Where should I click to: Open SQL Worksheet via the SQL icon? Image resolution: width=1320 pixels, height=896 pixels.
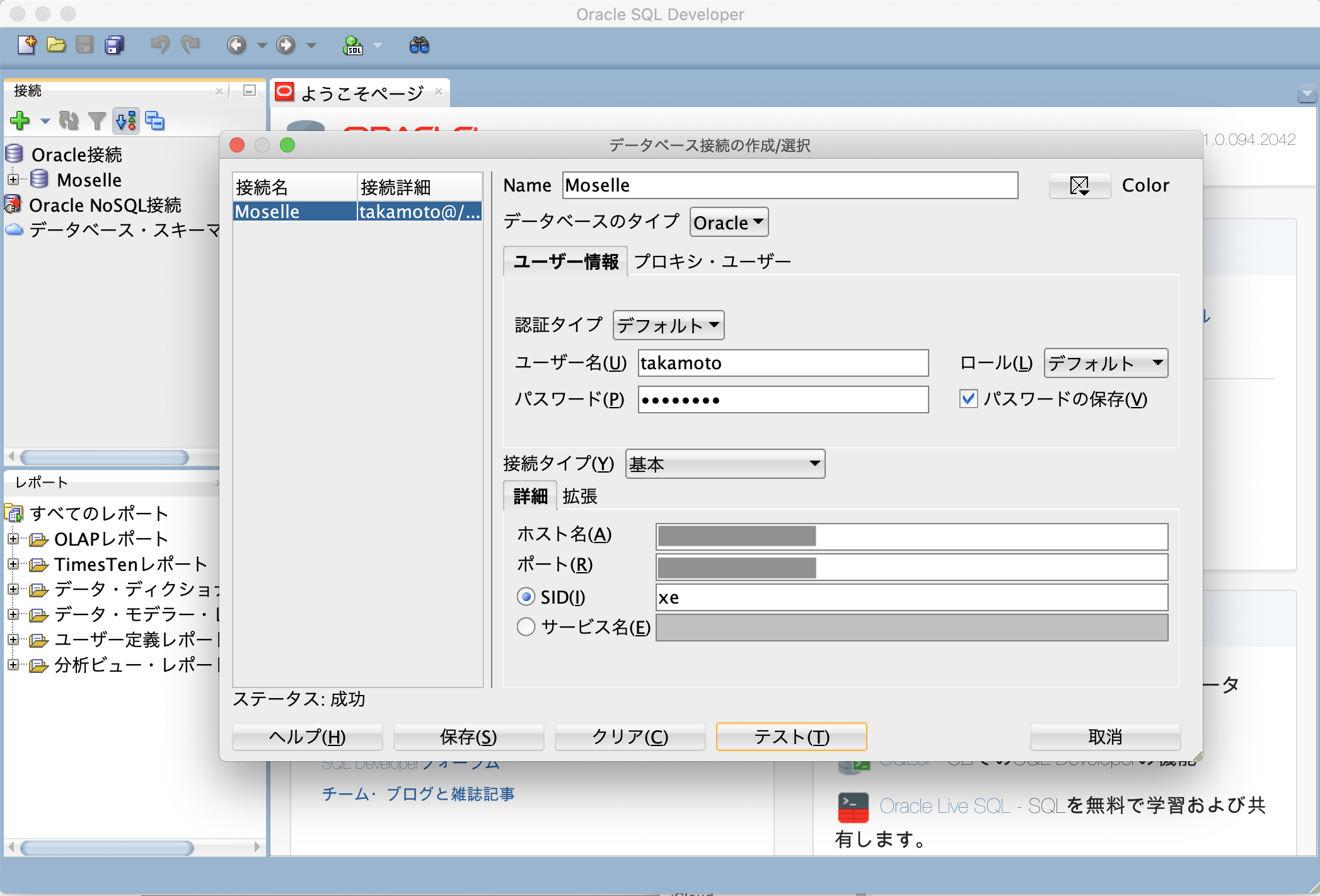[x=352, y=45]
